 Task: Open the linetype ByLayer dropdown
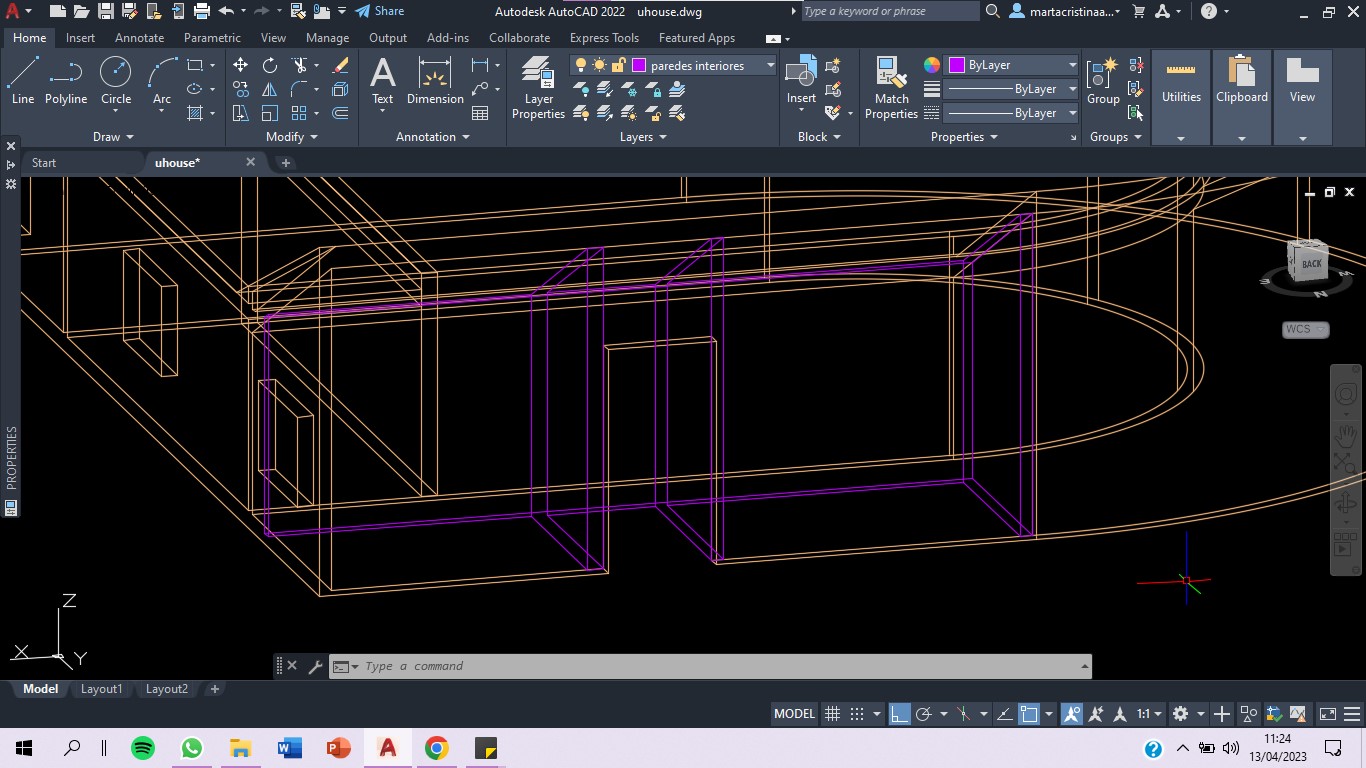point(1011,113)
